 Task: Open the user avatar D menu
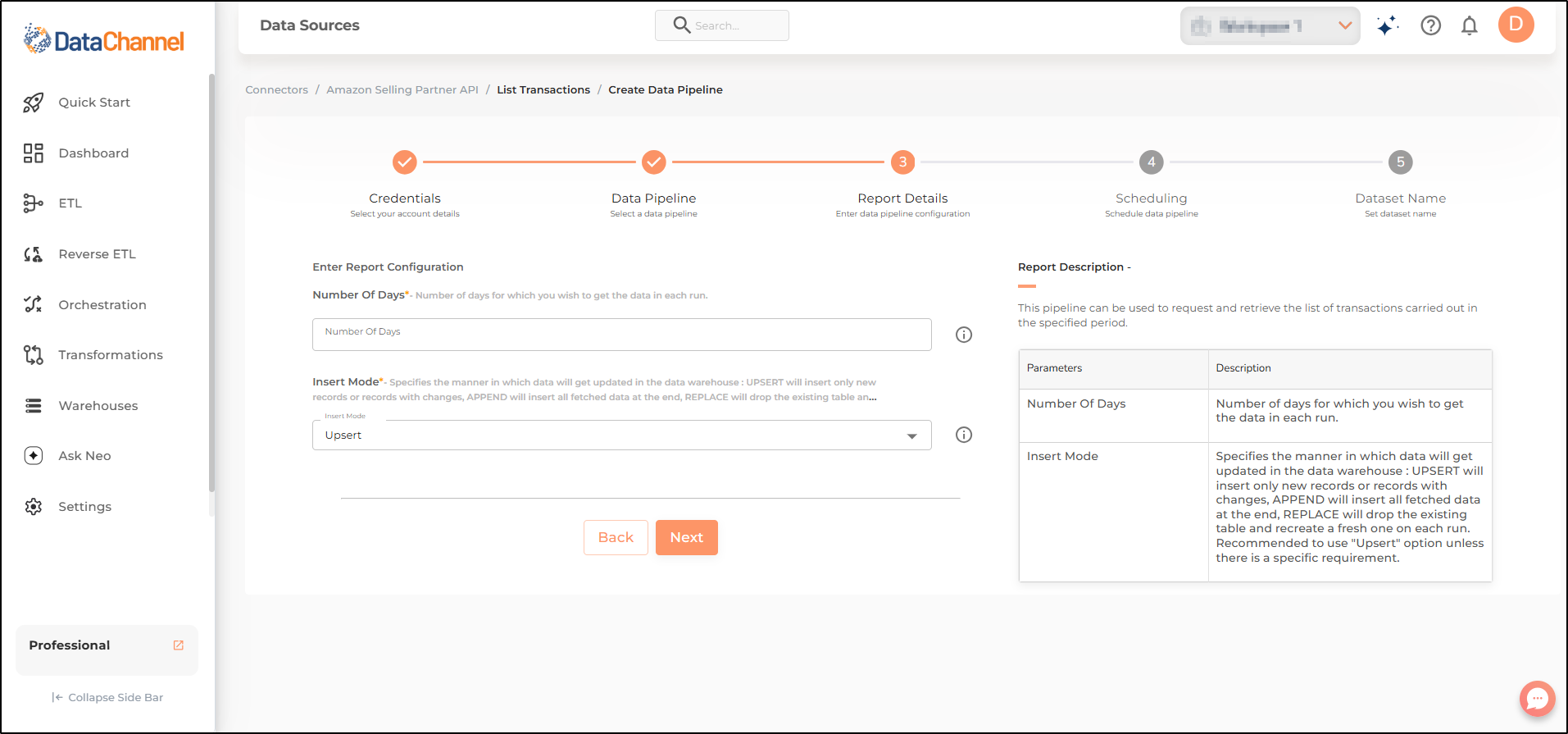click(1516, 25)
